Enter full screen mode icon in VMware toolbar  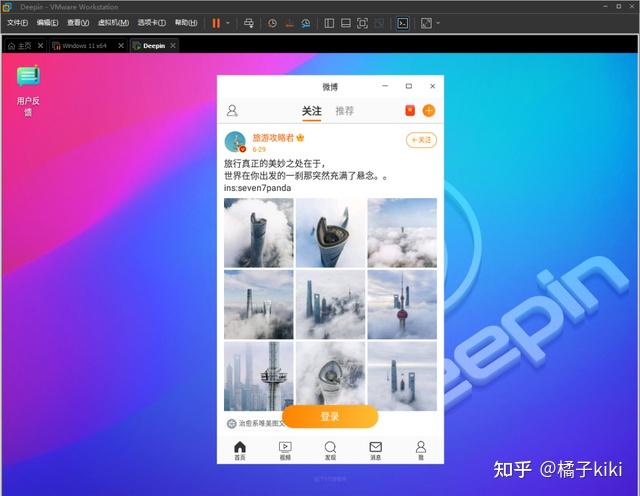362,23
